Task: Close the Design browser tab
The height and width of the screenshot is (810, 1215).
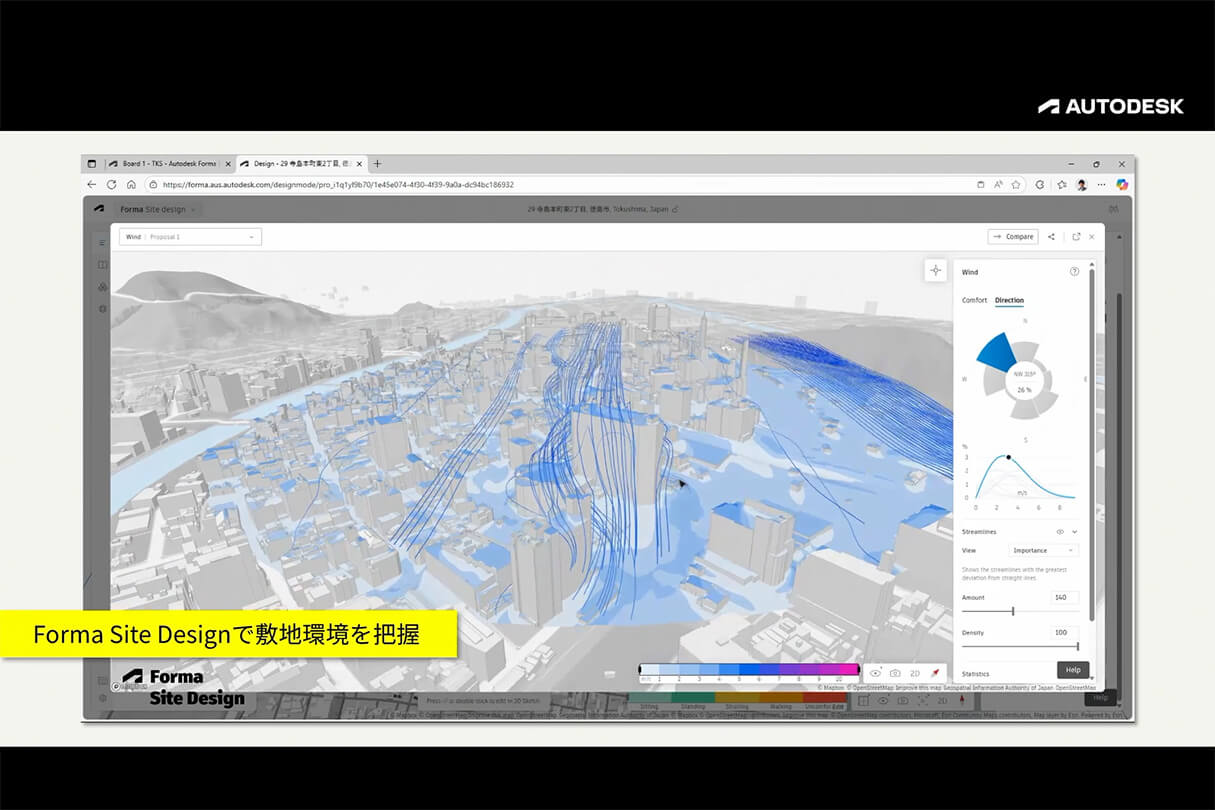Action: coord(360,163)
